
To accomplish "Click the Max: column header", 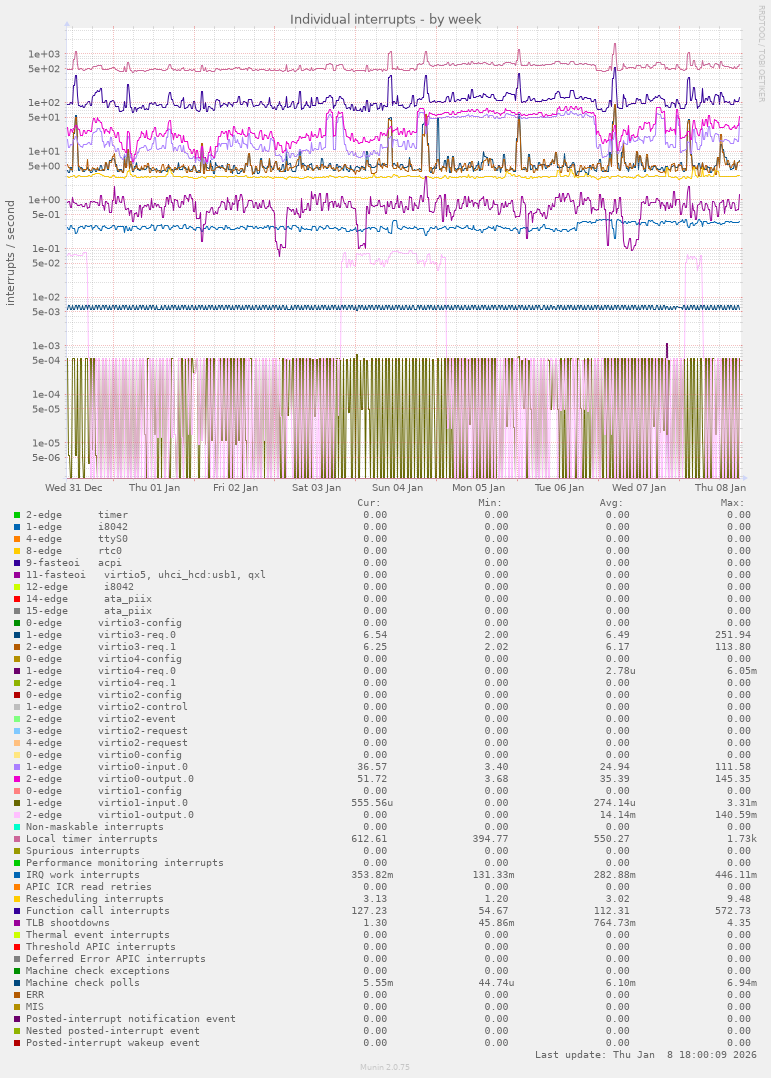I will (732, 503).
